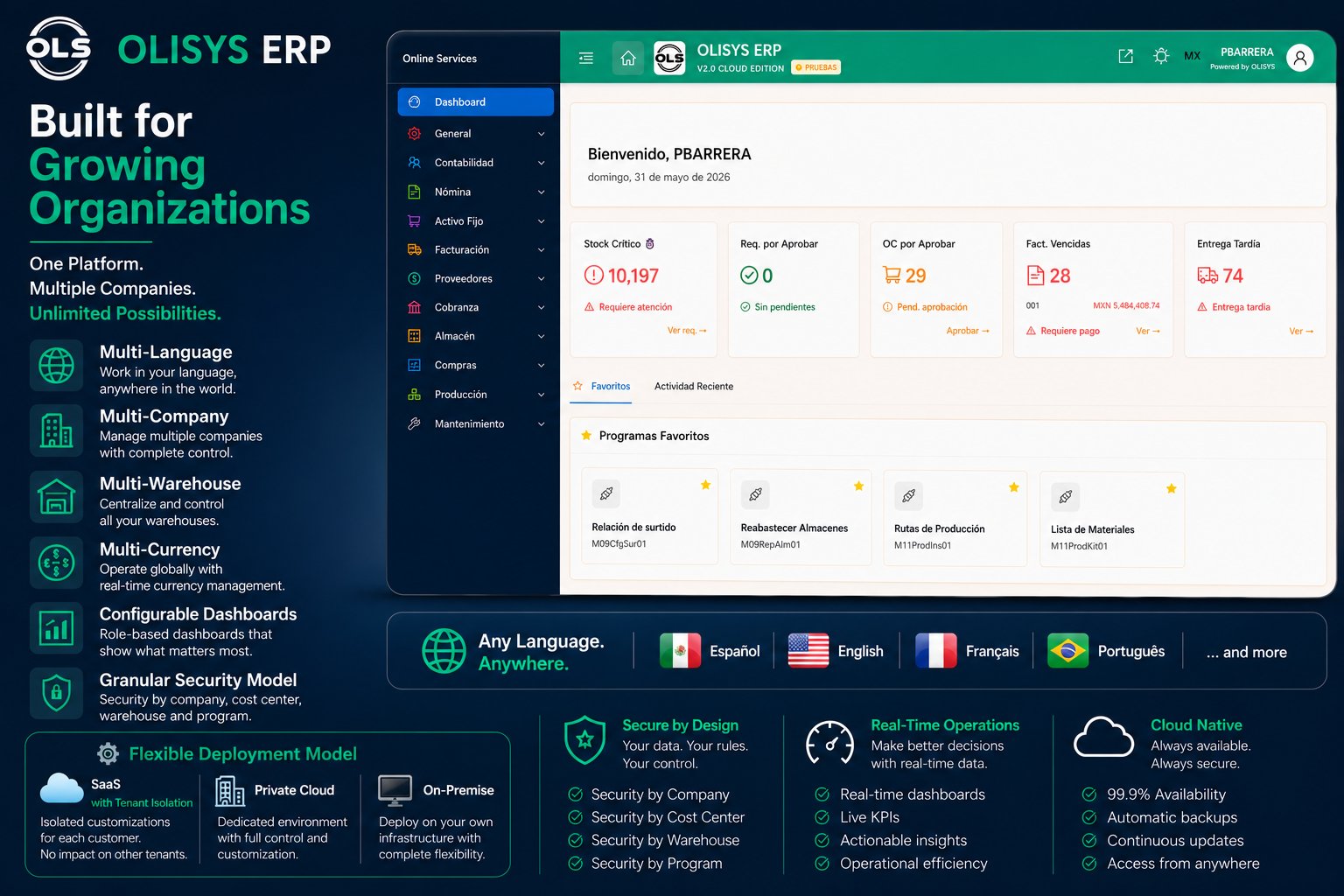Click the General gear icon
1344x896 pixels.
414,134
